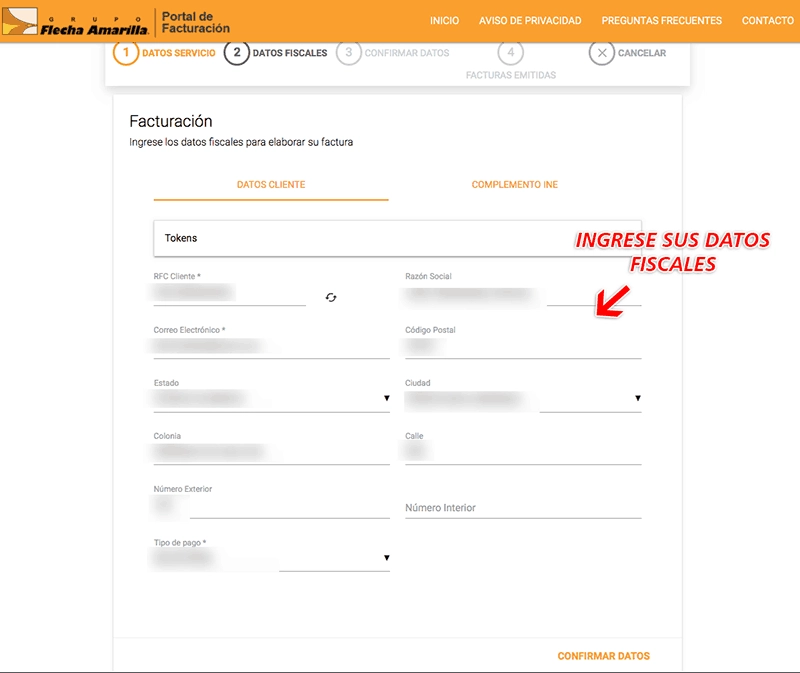Go to Inicio in top navigation
The height and width of the screenshot is (673, 800).
pyautogui.click(x=444, y=21)
